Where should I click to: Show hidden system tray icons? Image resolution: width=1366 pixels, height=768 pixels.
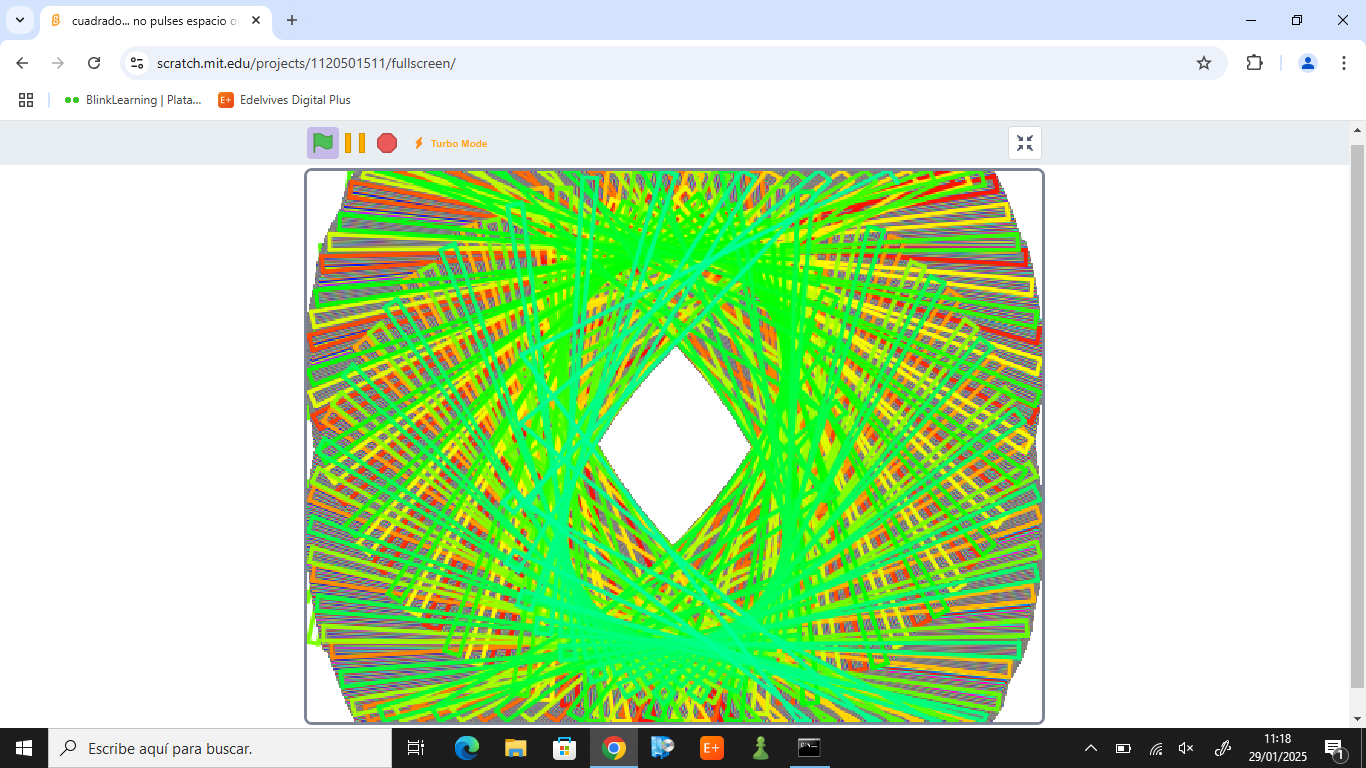(1091, 748)
